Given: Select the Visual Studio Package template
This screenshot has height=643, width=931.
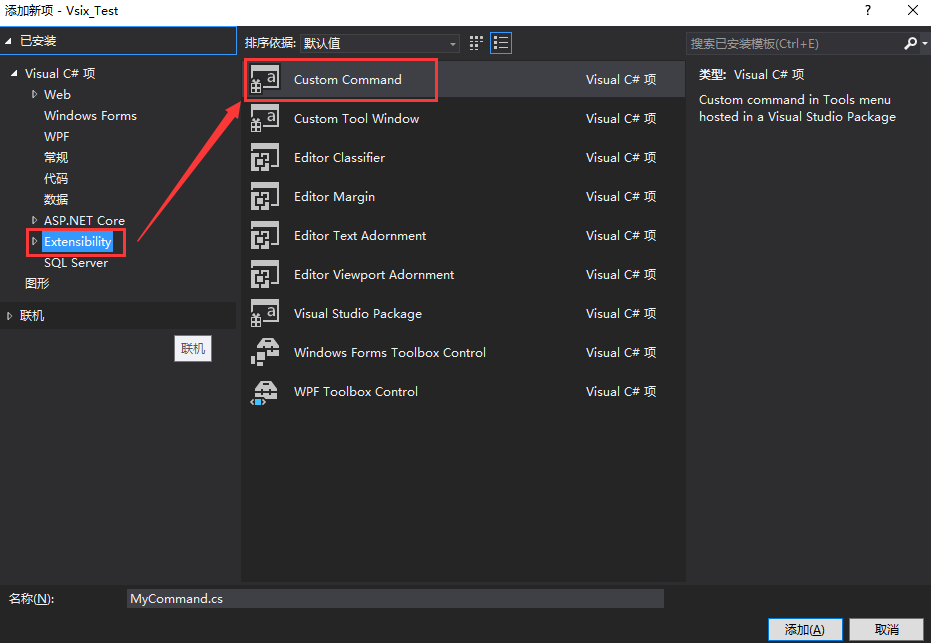Looking at the screenshot, I should [x=464, y=313].
